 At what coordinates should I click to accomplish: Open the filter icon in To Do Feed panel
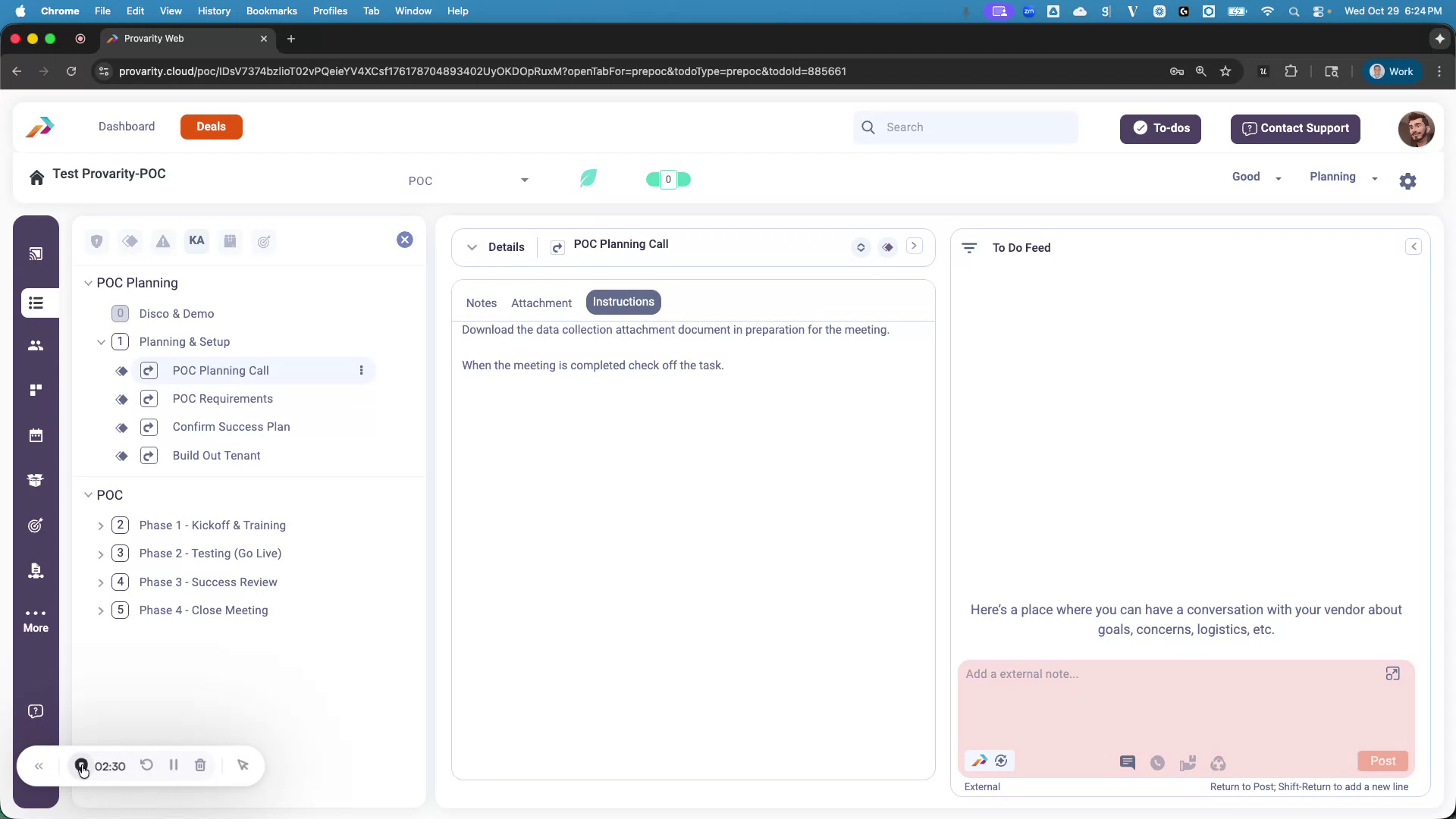pos(970,247)
